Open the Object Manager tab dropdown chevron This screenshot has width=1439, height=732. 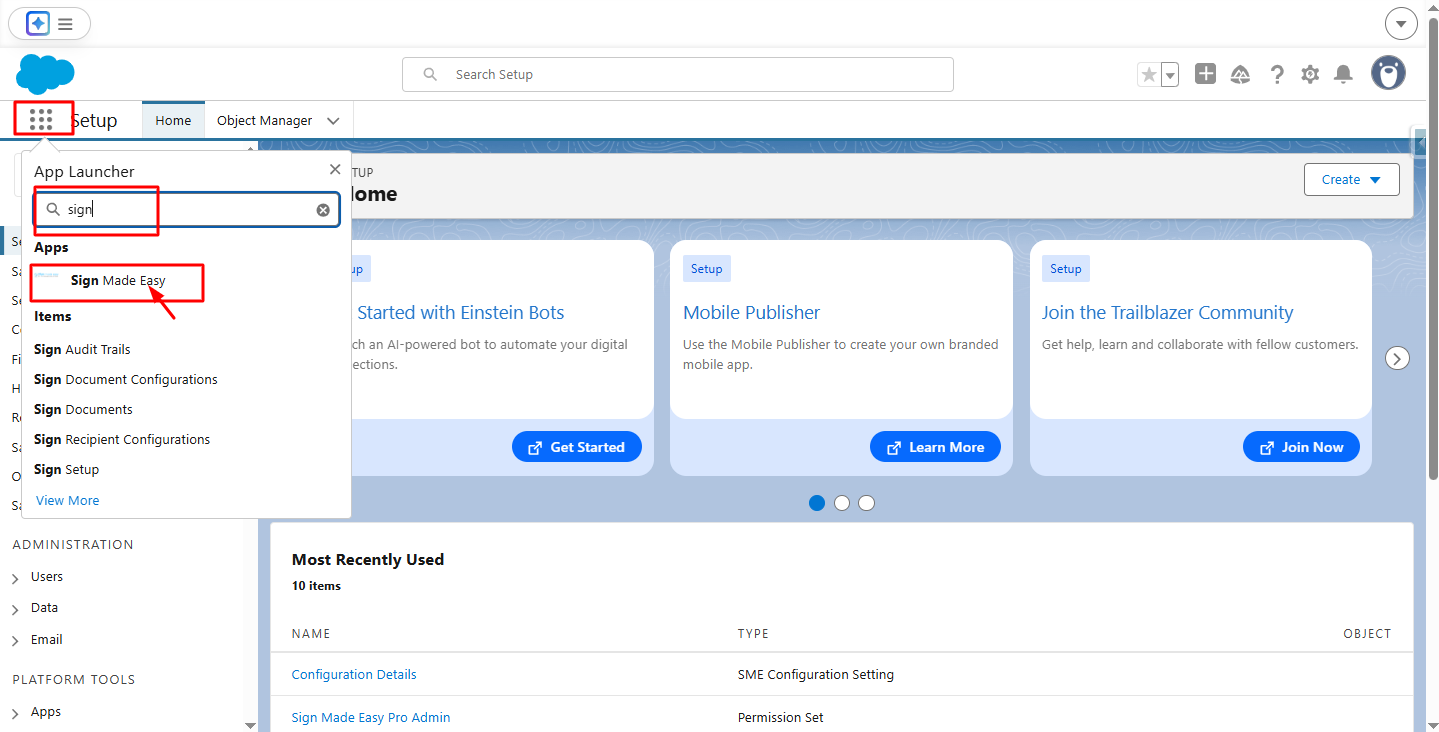[333, 121]
